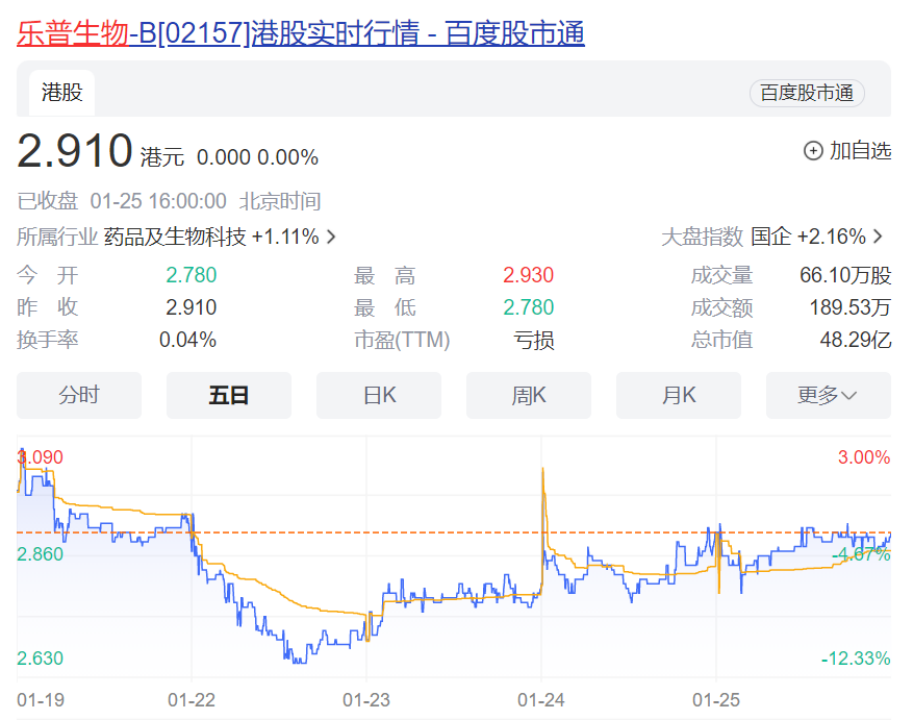914x720 pixels.
Task: Click the 2.860 price axis label
Action: click(x=40, y=554)
